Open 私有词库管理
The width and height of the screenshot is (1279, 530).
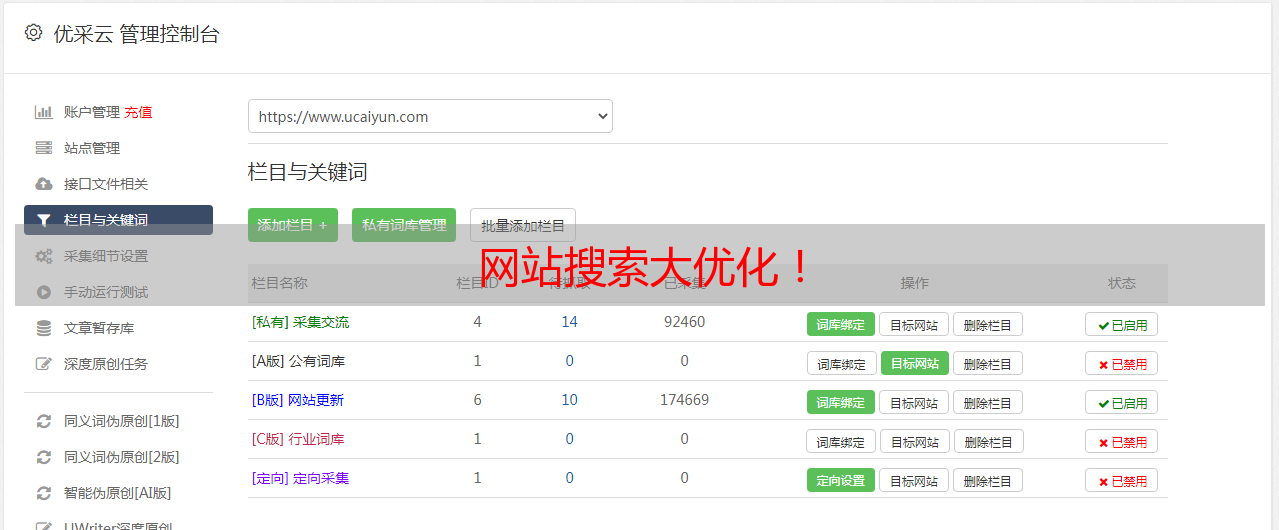[x=404, y=225]
